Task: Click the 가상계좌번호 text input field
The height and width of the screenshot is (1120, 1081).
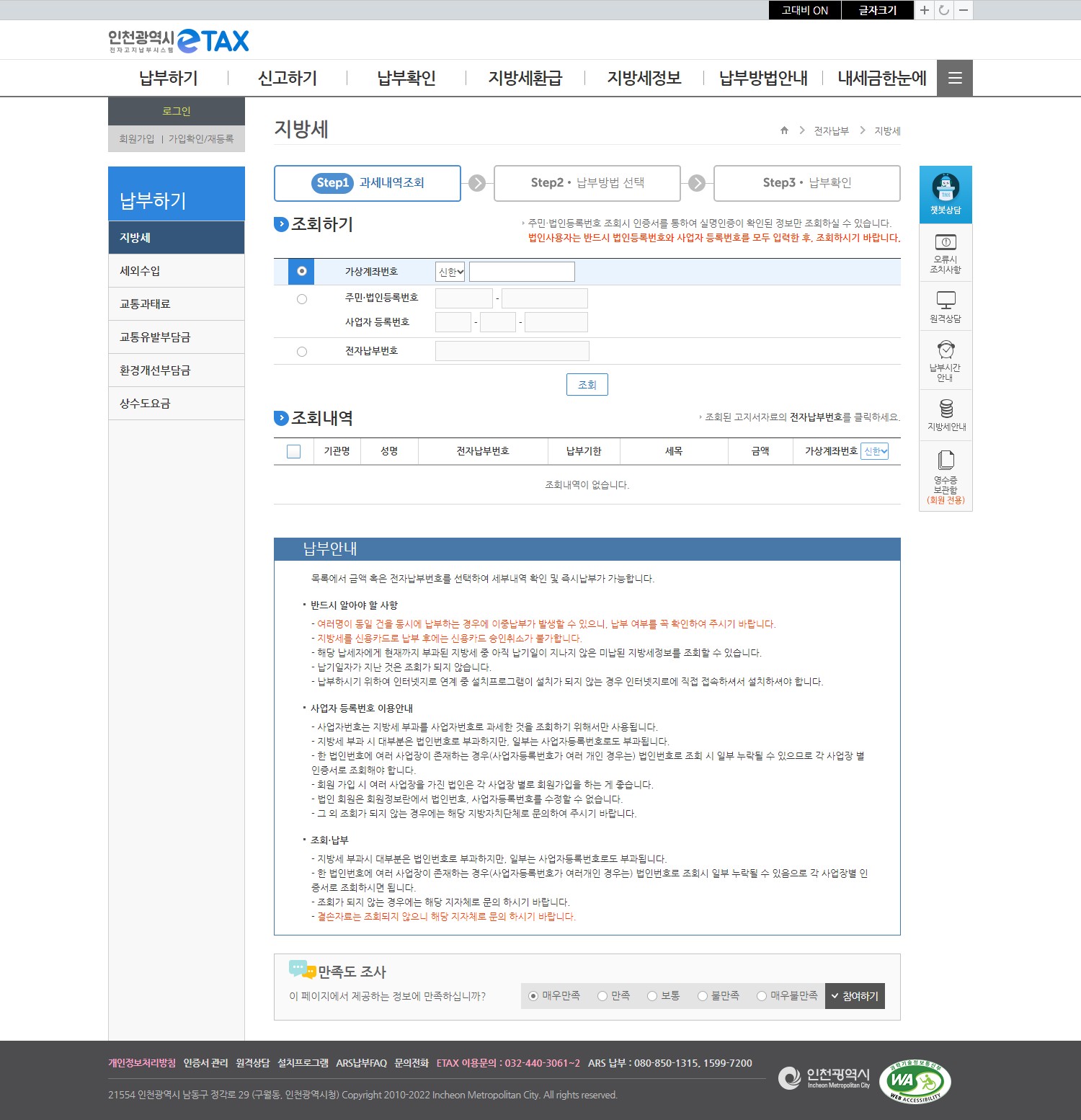Action: [x=522, y=272]
